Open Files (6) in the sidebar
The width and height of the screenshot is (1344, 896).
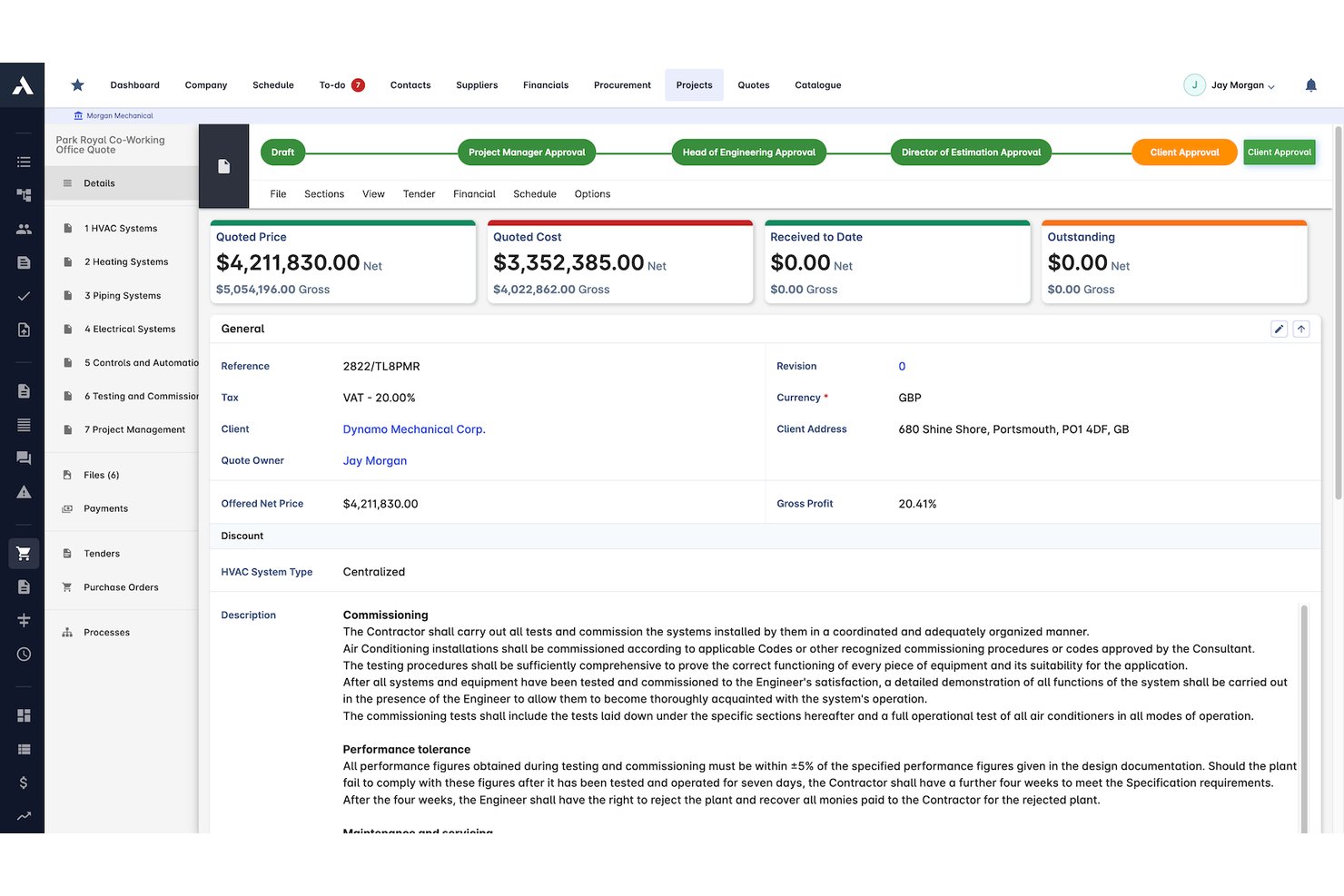(x=101, y=476)
